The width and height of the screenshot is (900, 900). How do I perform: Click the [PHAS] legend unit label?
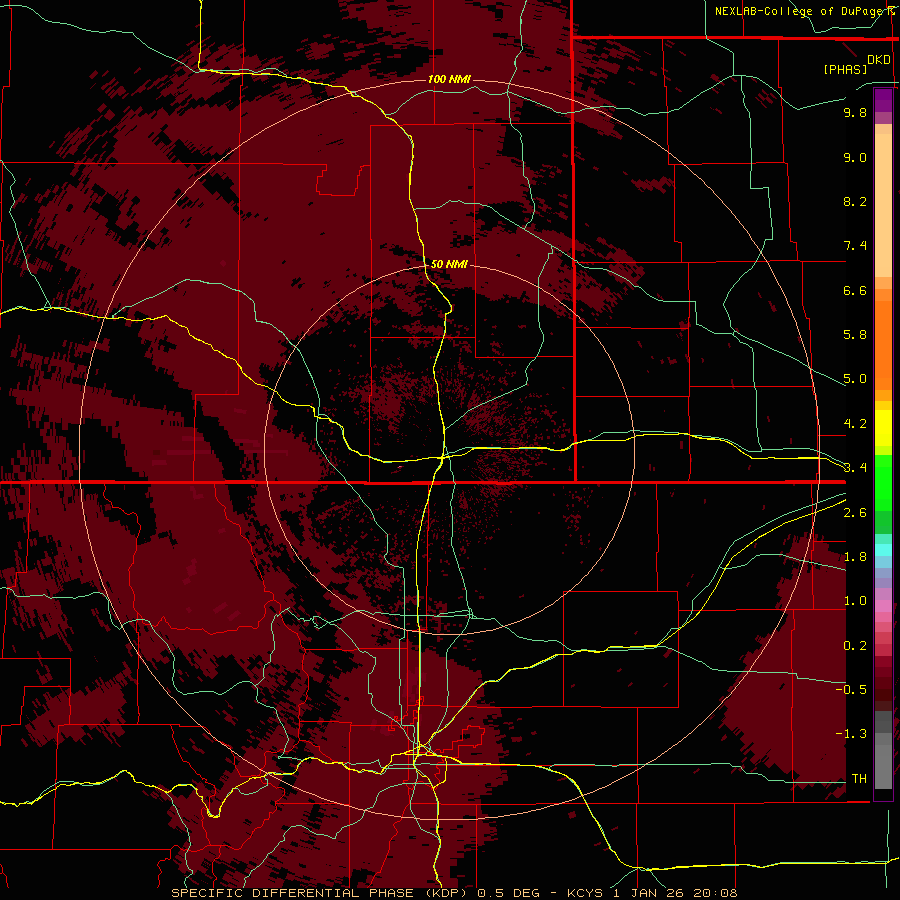(x=845, y=69)
